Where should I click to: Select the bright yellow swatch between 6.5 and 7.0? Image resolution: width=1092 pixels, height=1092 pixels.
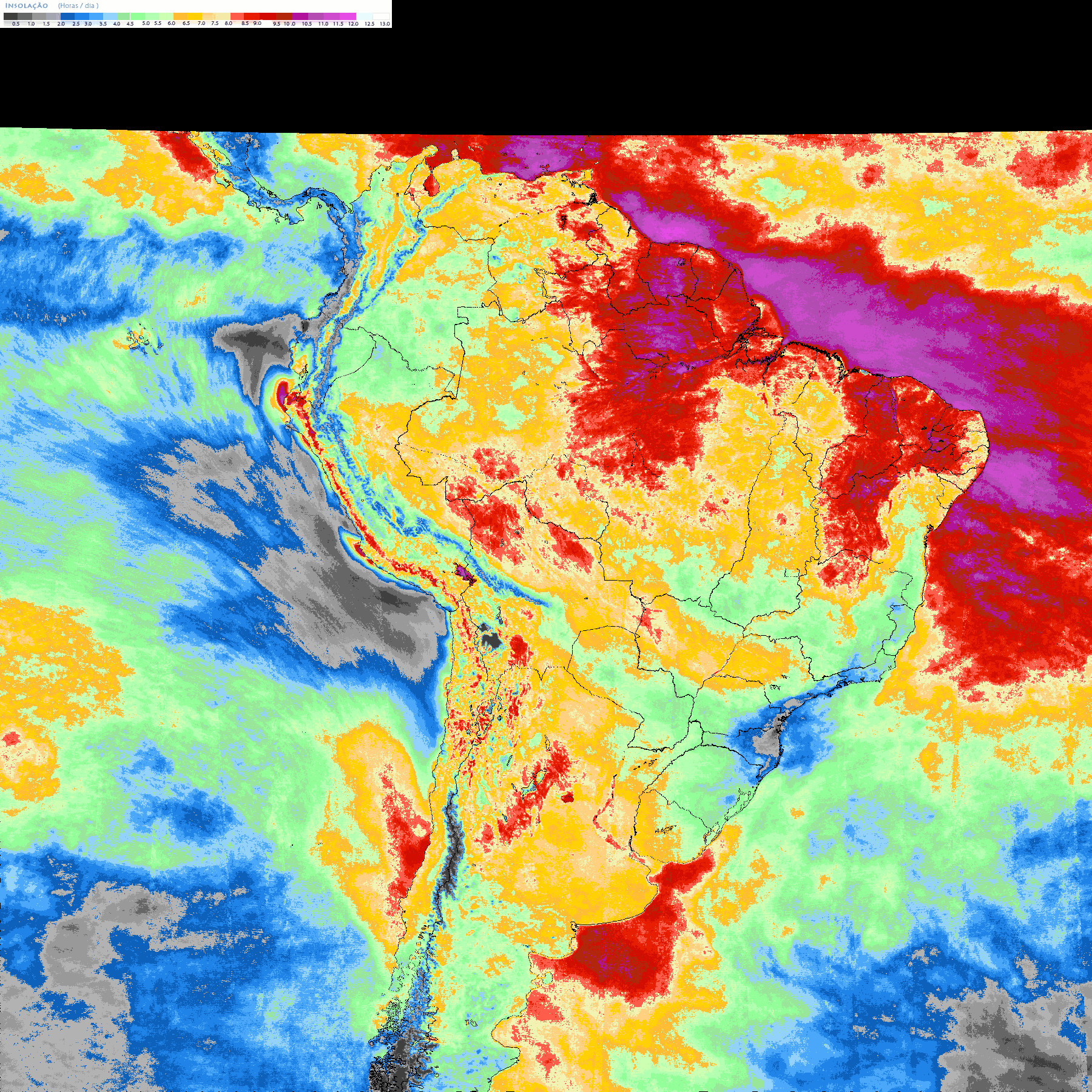pos(195,16)
